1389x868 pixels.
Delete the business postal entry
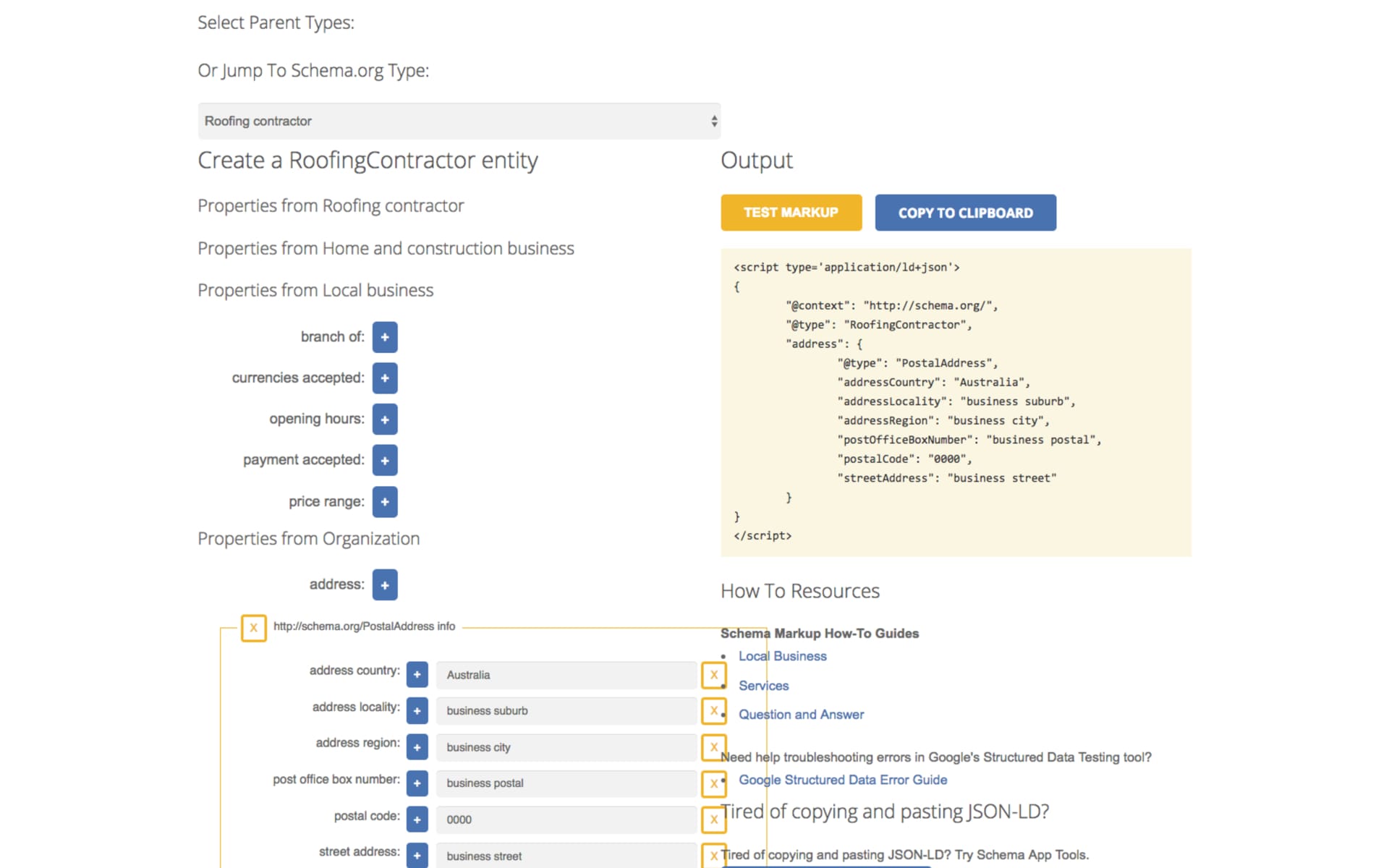pos(714,783)
